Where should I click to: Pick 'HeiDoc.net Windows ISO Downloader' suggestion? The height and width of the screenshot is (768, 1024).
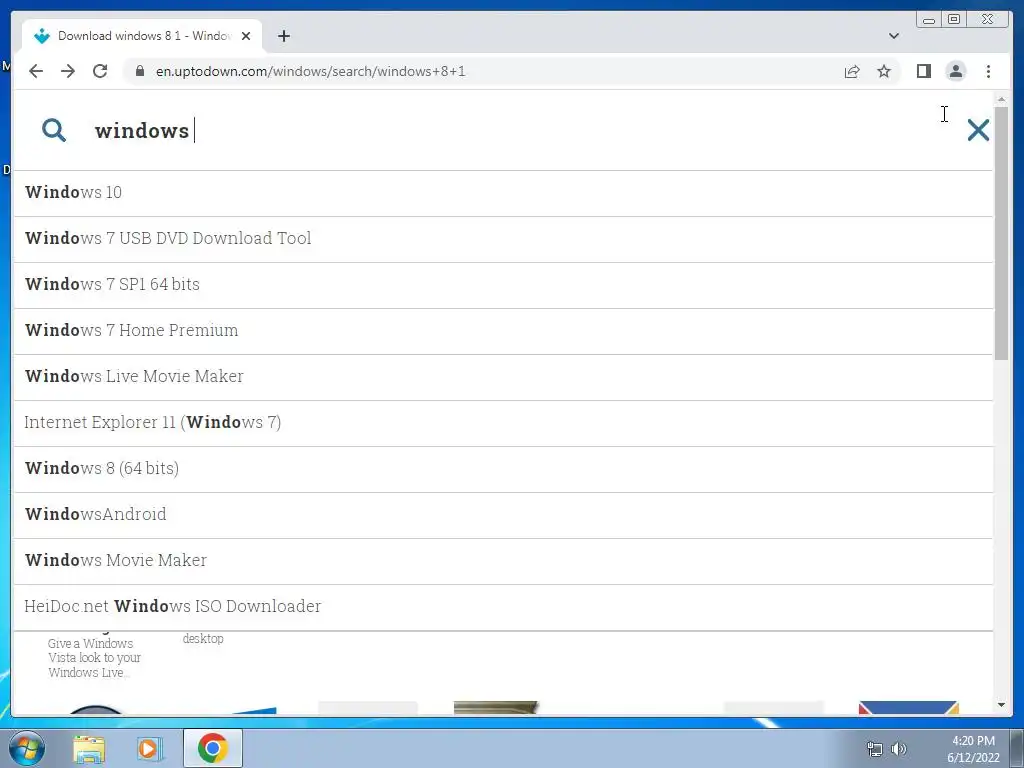[x=503, y=607]
